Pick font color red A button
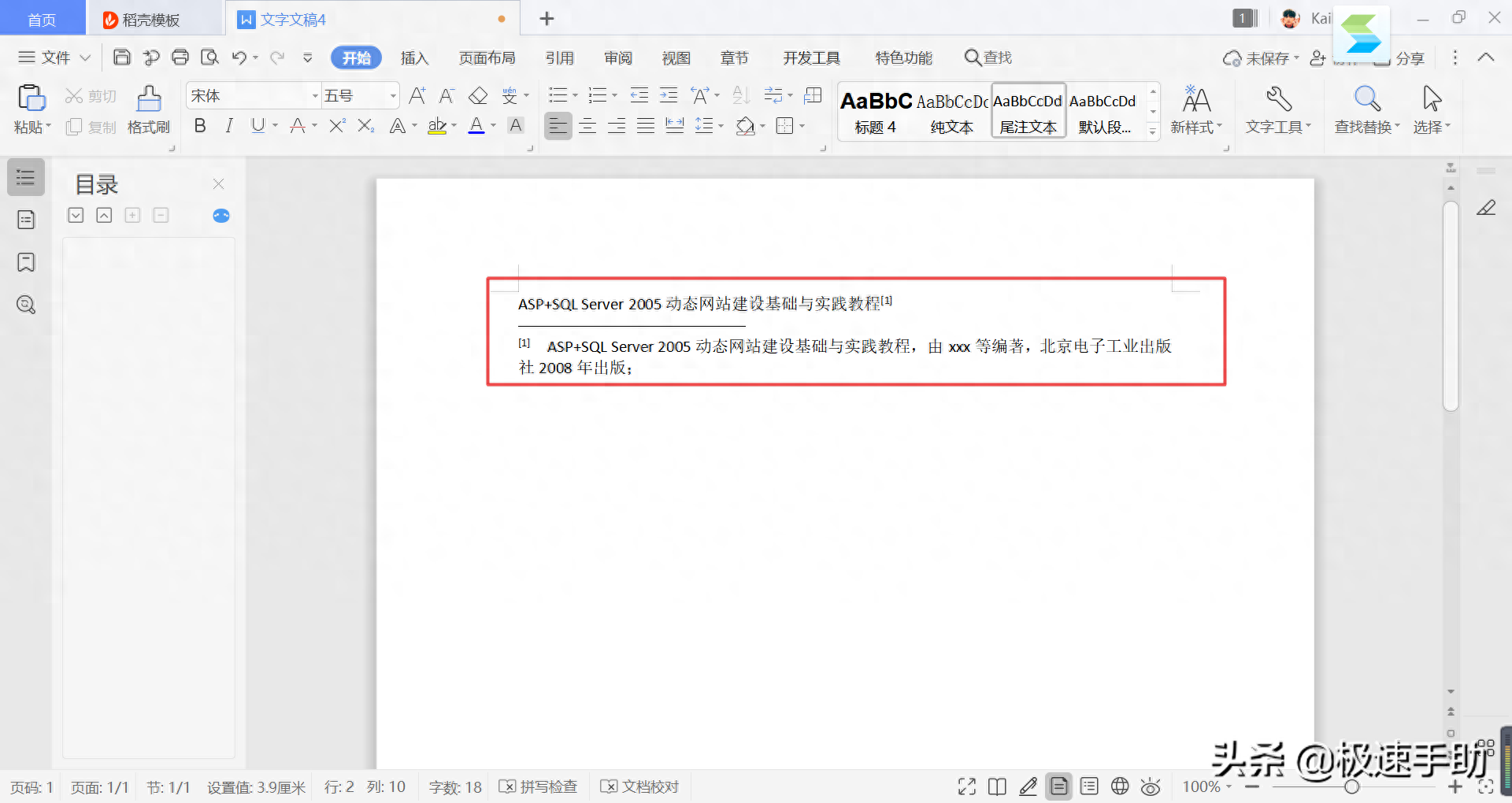Viewport: 1512px width, 803px height. (476, 126)
